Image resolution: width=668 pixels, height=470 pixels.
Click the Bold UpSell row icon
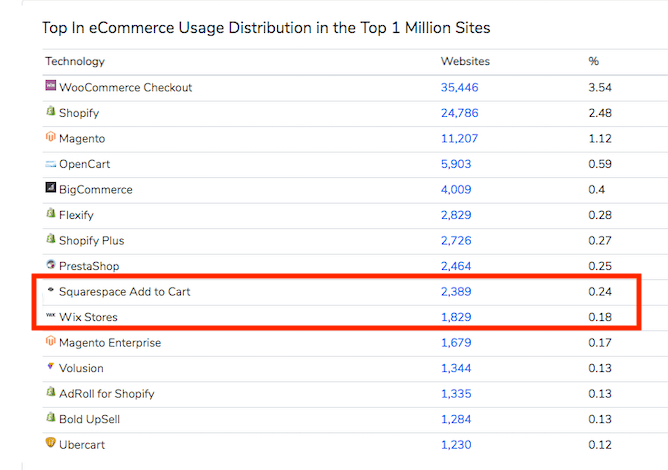pos(51,417)
